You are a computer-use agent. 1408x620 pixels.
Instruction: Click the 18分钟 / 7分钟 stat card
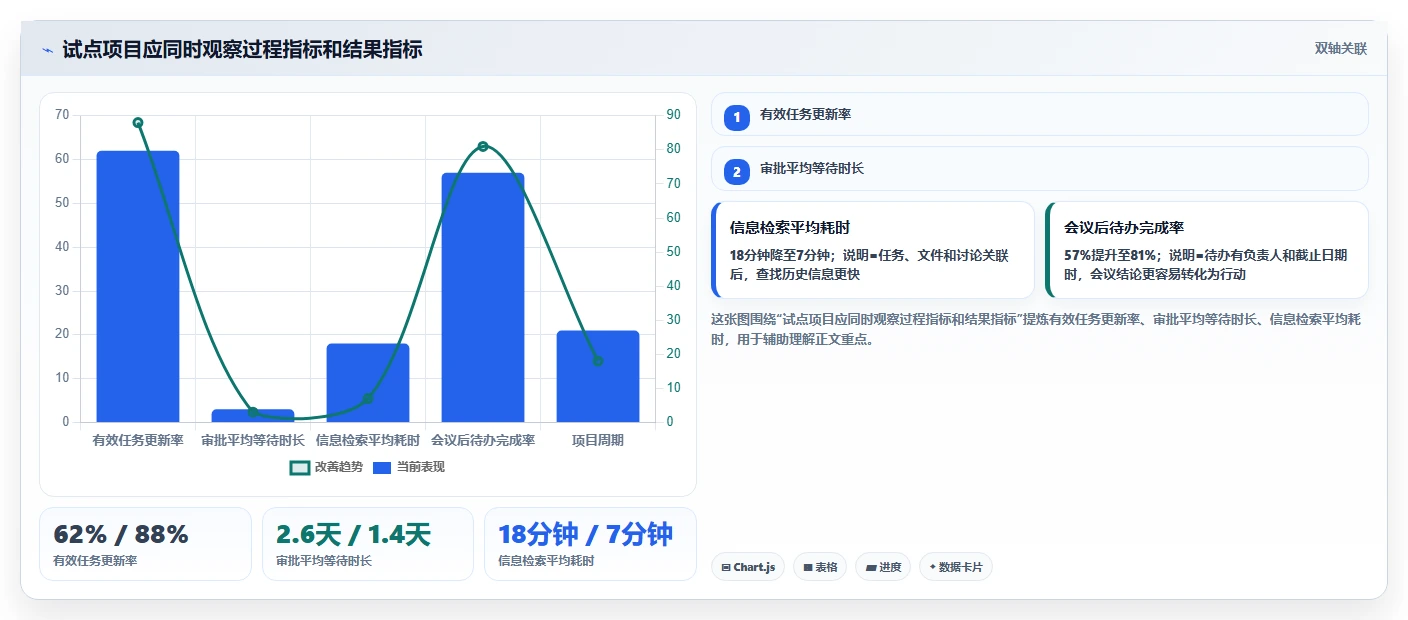590,544
